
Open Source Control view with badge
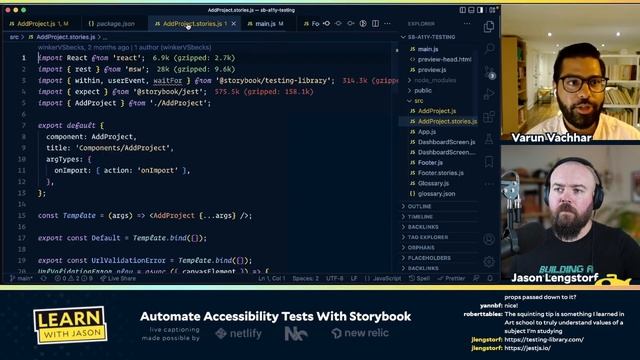pos(489,72)
